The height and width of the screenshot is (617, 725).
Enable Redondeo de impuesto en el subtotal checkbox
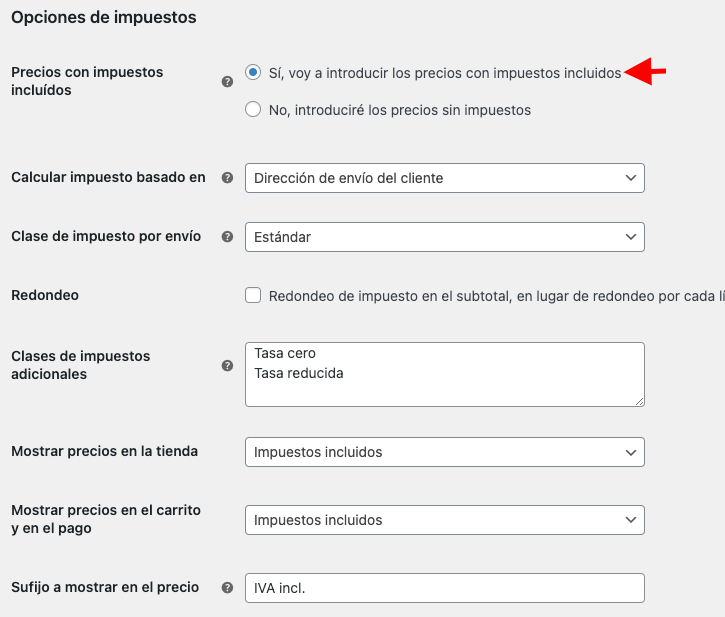[x=253, y=295]
